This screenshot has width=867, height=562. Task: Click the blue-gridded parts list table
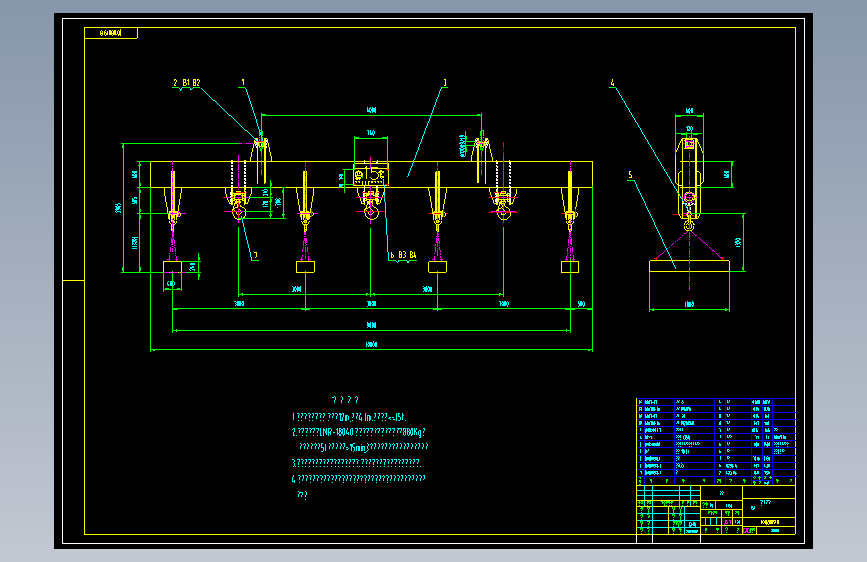(715, 441)
